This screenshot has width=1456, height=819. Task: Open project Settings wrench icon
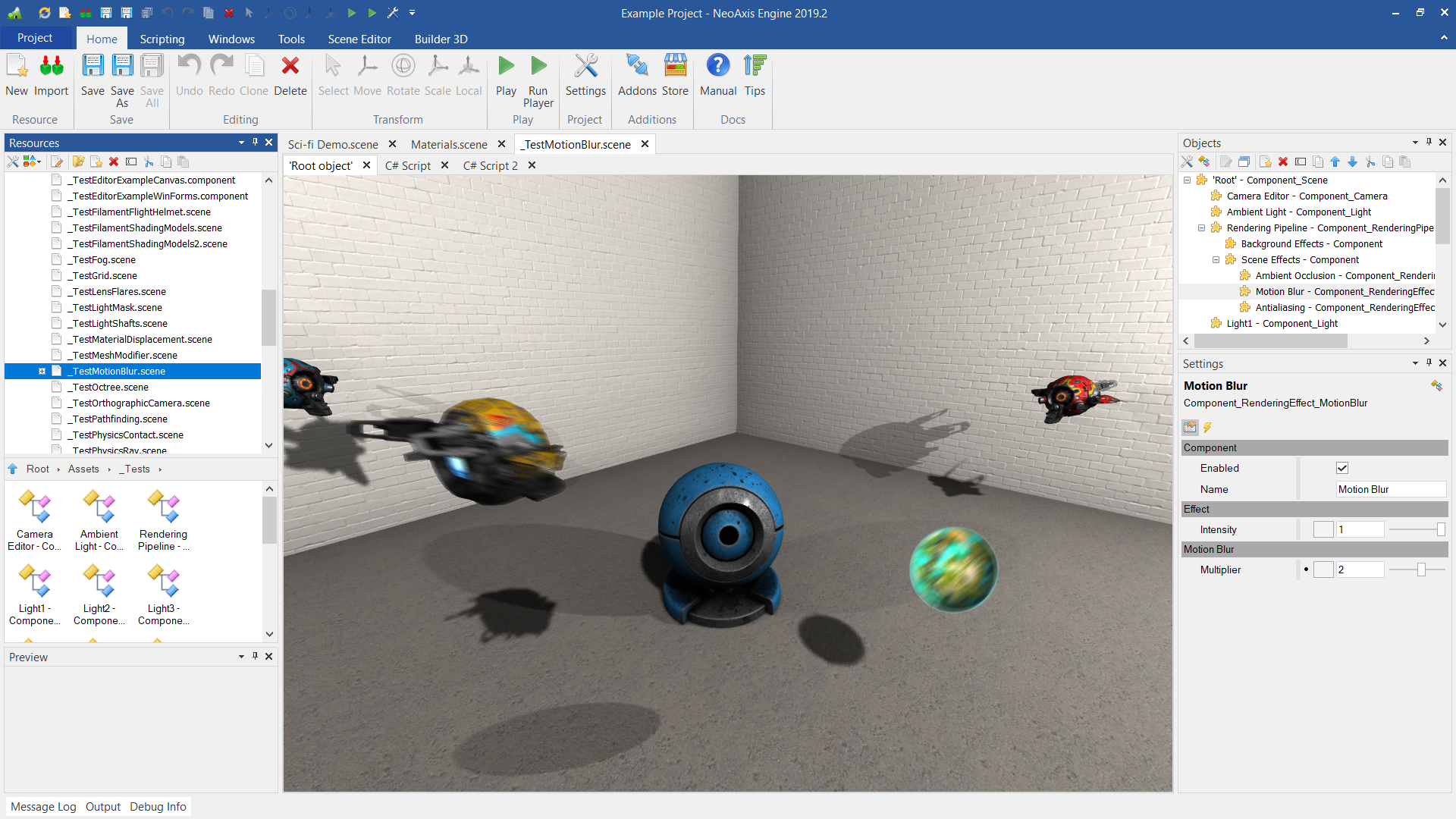coord(585,67)
